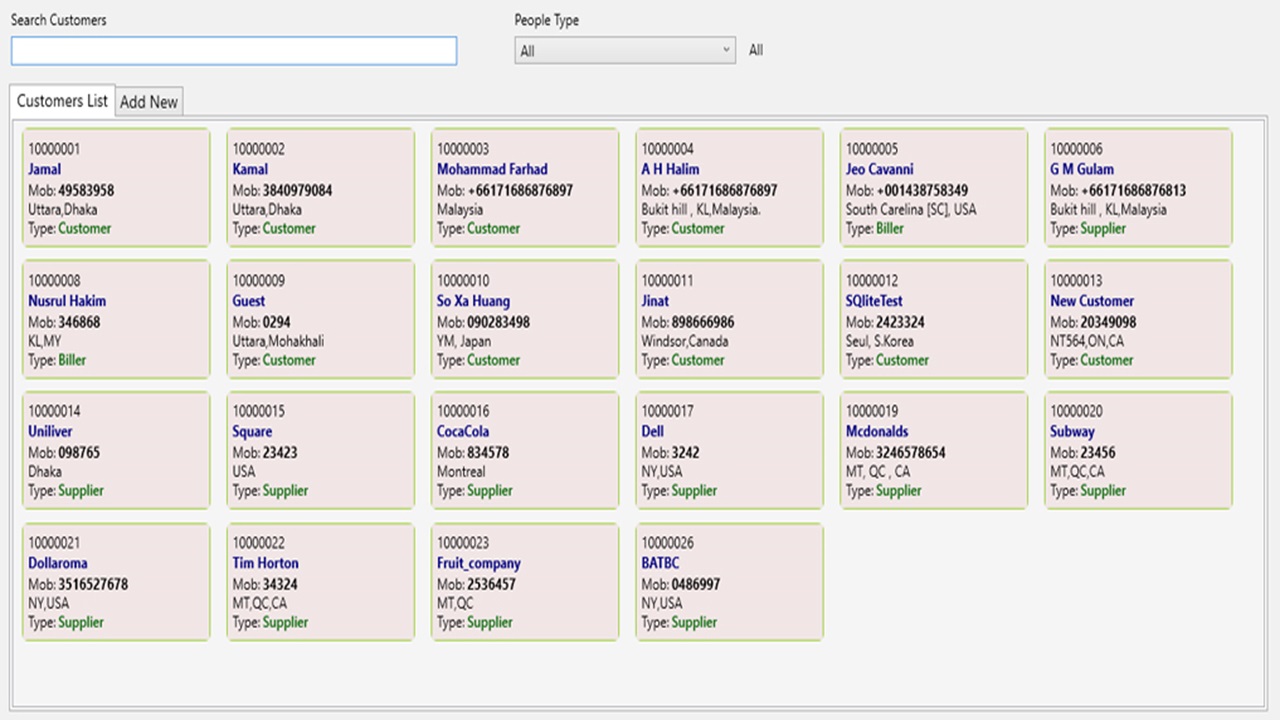
Task: Select the Customers List tab
Action: 61,101
